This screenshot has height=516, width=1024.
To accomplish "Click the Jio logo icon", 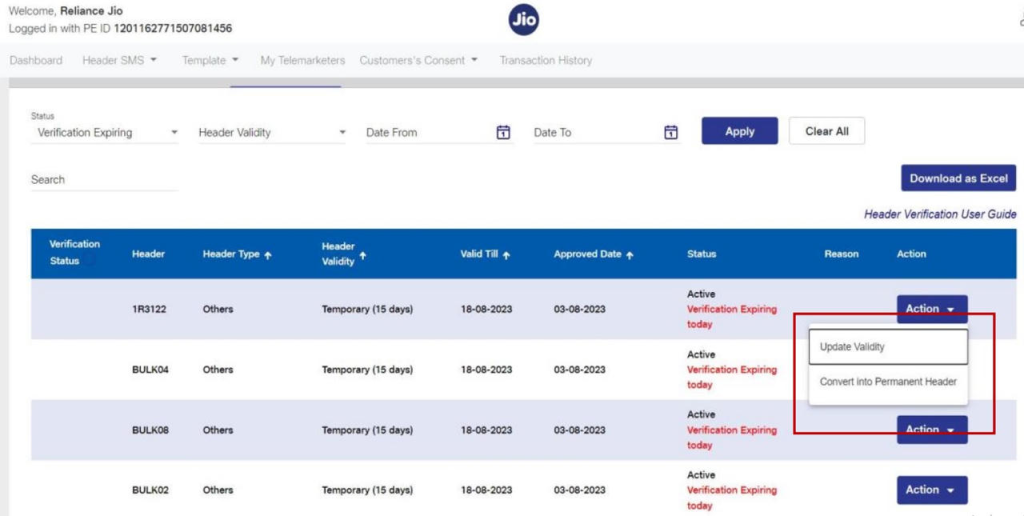I will pyautogui.click(x=524, y=21).
